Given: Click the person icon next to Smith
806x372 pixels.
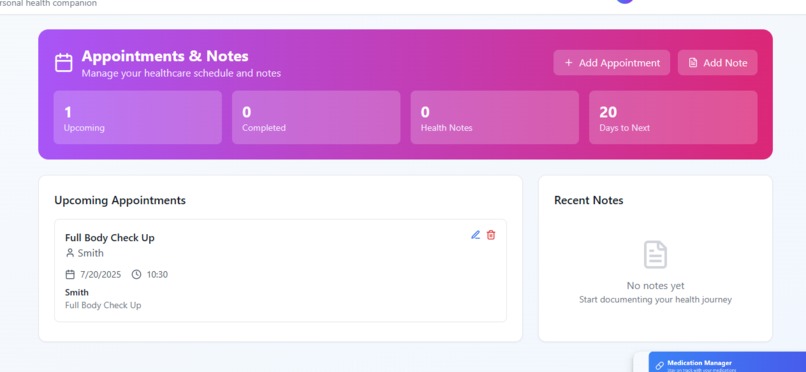Looking at the screenshot, I should coord(70,253).
